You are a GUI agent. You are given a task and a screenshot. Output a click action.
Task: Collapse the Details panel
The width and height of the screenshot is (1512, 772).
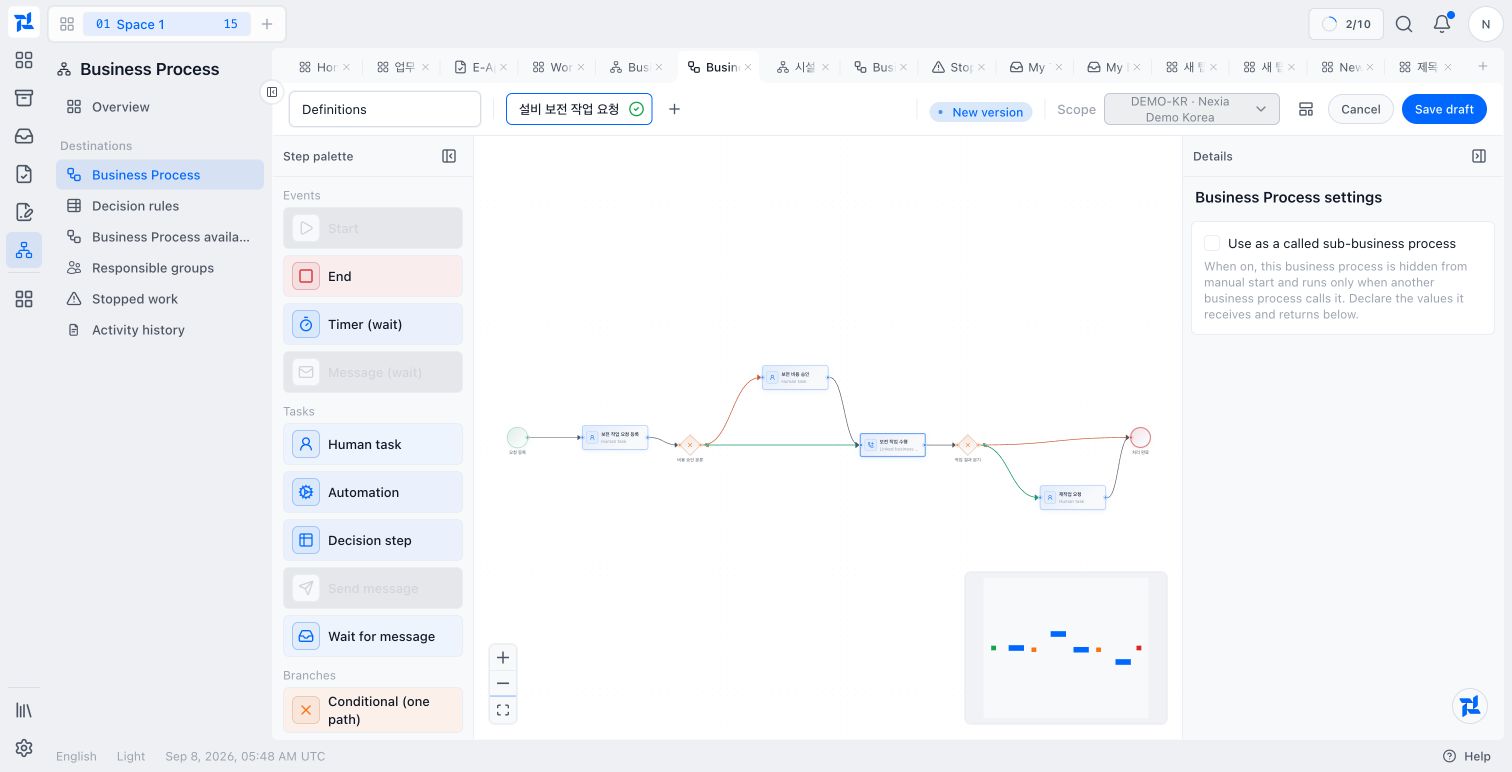click(x=1479, y=156)
